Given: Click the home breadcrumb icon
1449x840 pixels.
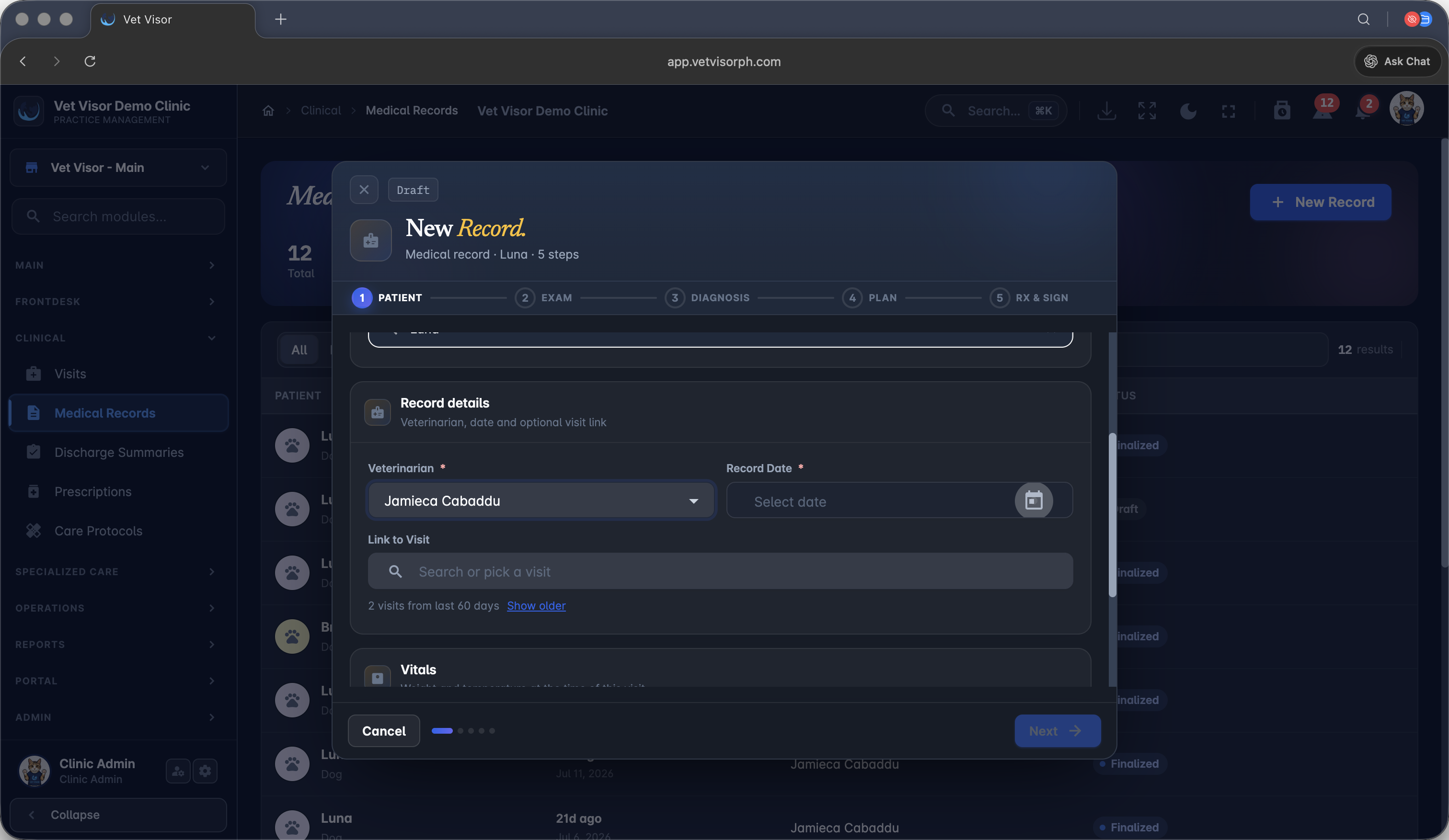Looking at the screenshot, I should (x=268, y=110).
